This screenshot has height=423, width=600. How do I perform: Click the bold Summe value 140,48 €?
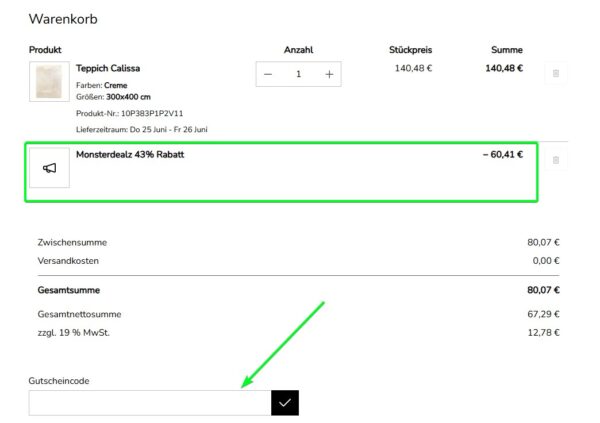coord(504,69)
